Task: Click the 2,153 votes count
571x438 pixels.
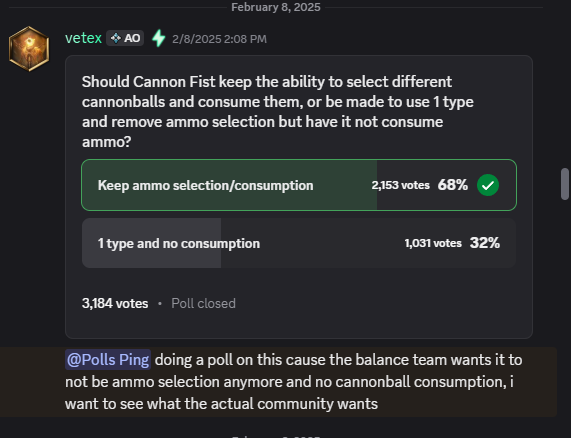Action: 401,185
